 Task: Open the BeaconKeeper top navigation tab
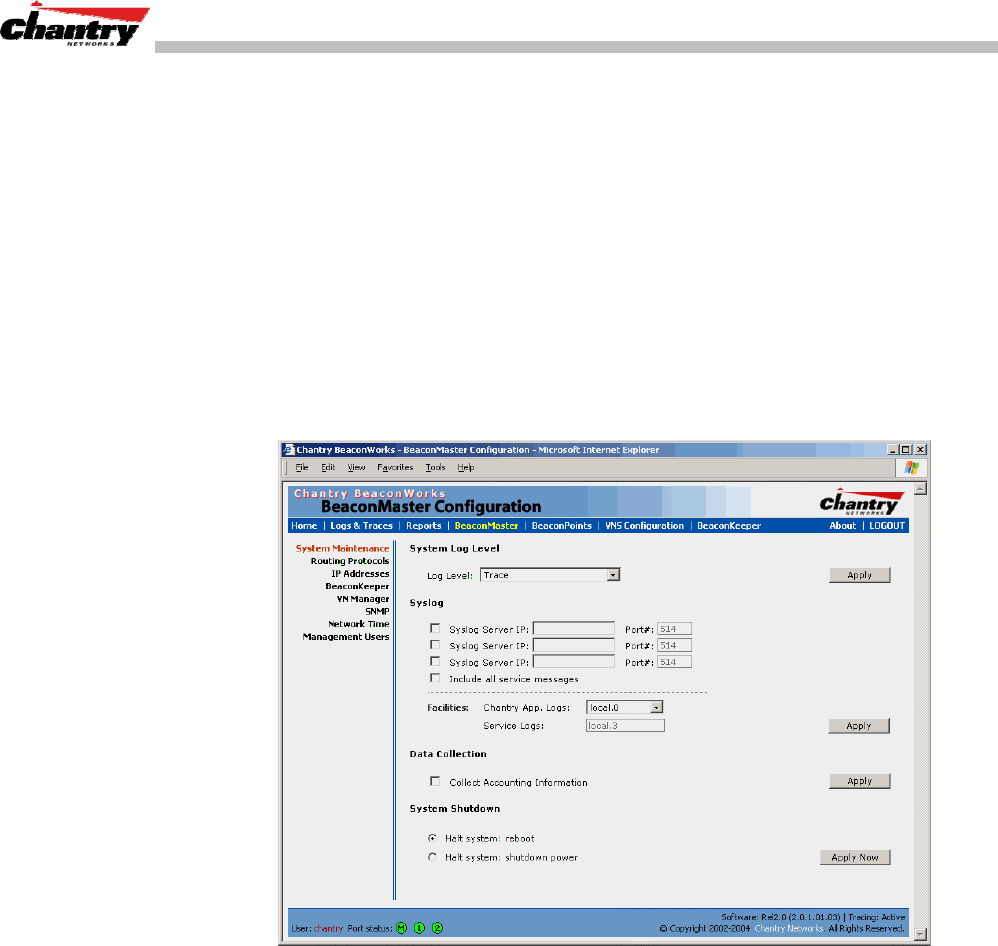(729, 526)
